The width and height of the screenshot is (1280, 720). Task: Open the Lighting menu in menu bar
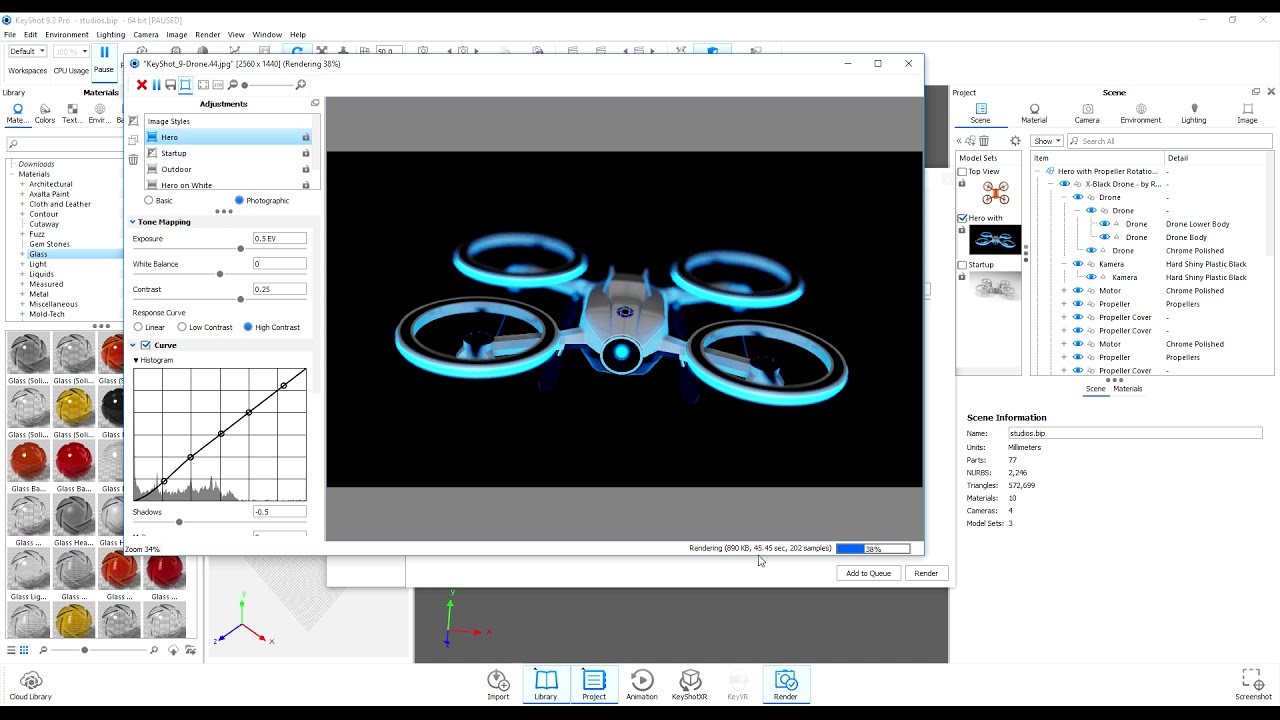pos(111,35)
